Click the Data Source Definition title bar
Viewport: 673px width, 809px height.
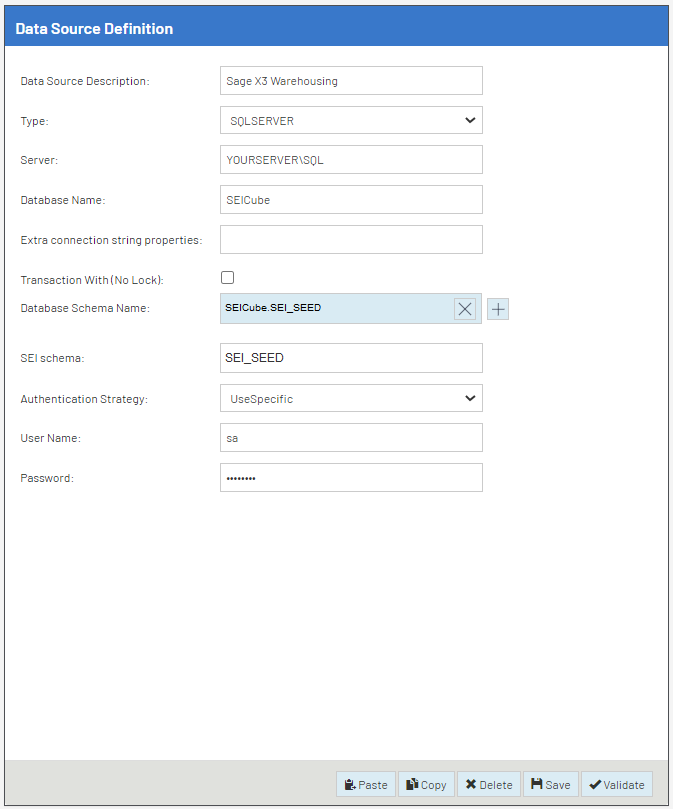pos(336,29)
